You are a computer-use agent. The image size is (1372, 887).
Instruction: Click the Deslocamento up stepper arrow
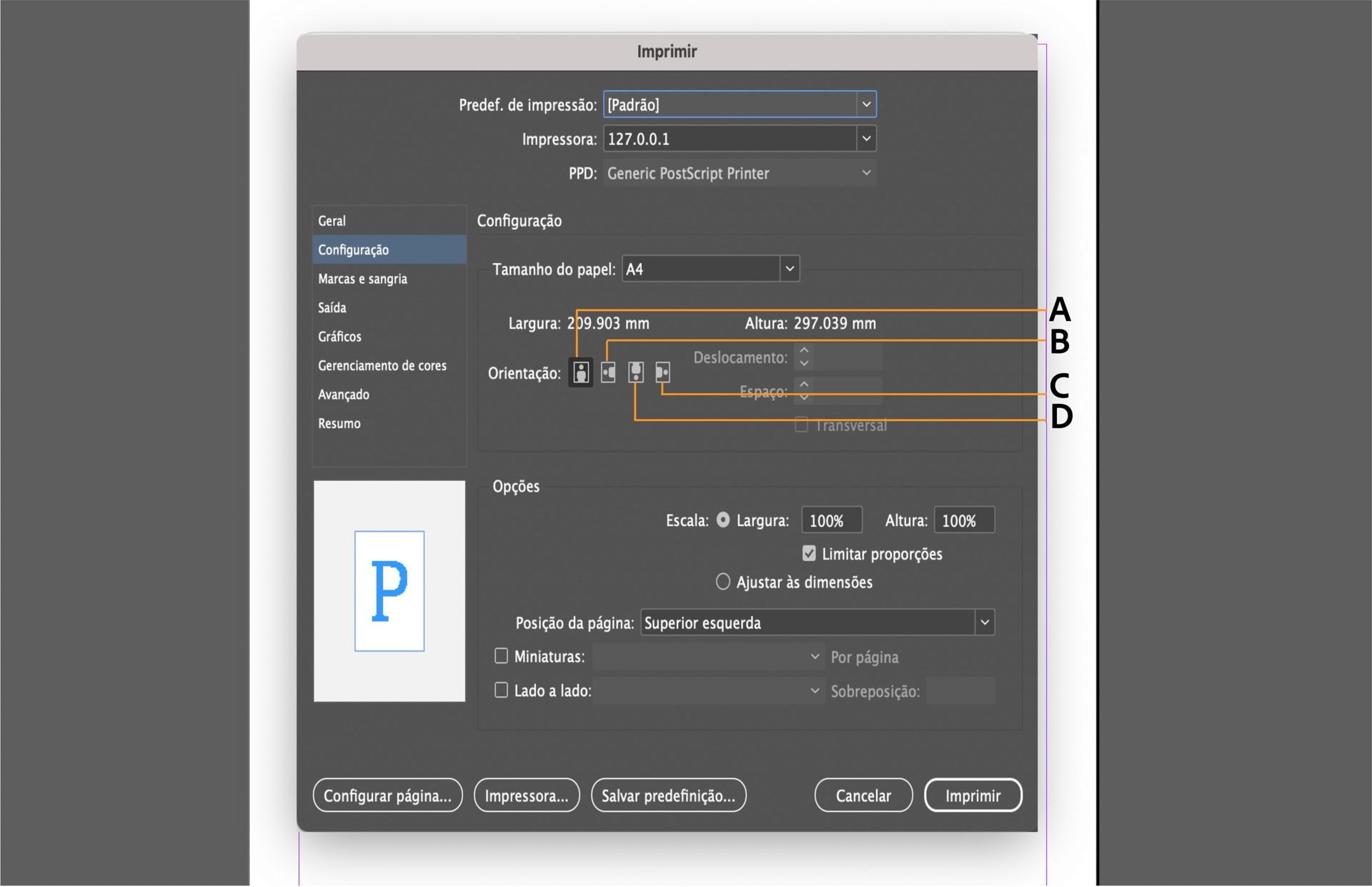[803, 352]
